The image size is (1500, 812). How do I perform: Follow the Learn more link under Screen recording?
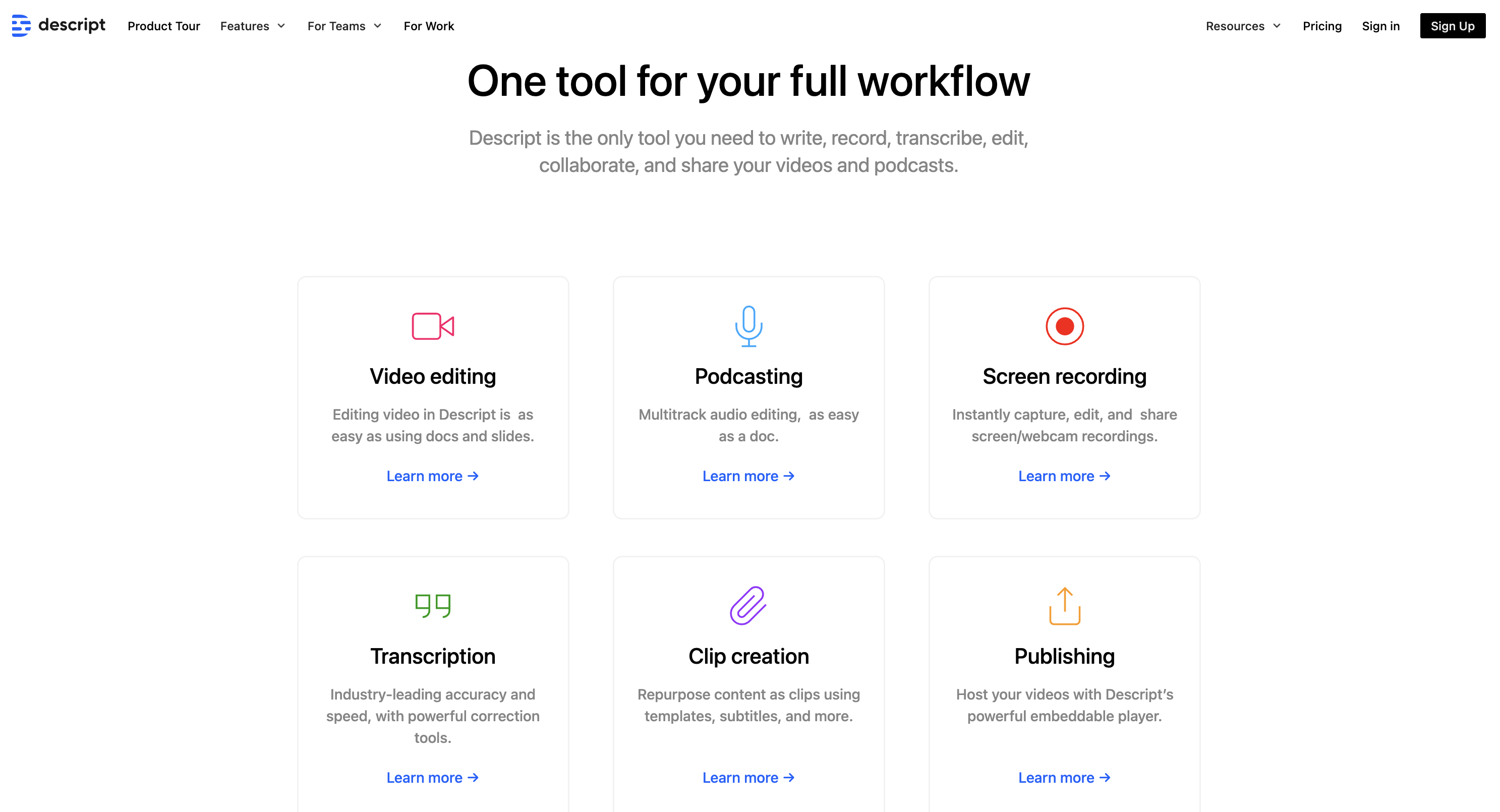tap(1063, 476)
